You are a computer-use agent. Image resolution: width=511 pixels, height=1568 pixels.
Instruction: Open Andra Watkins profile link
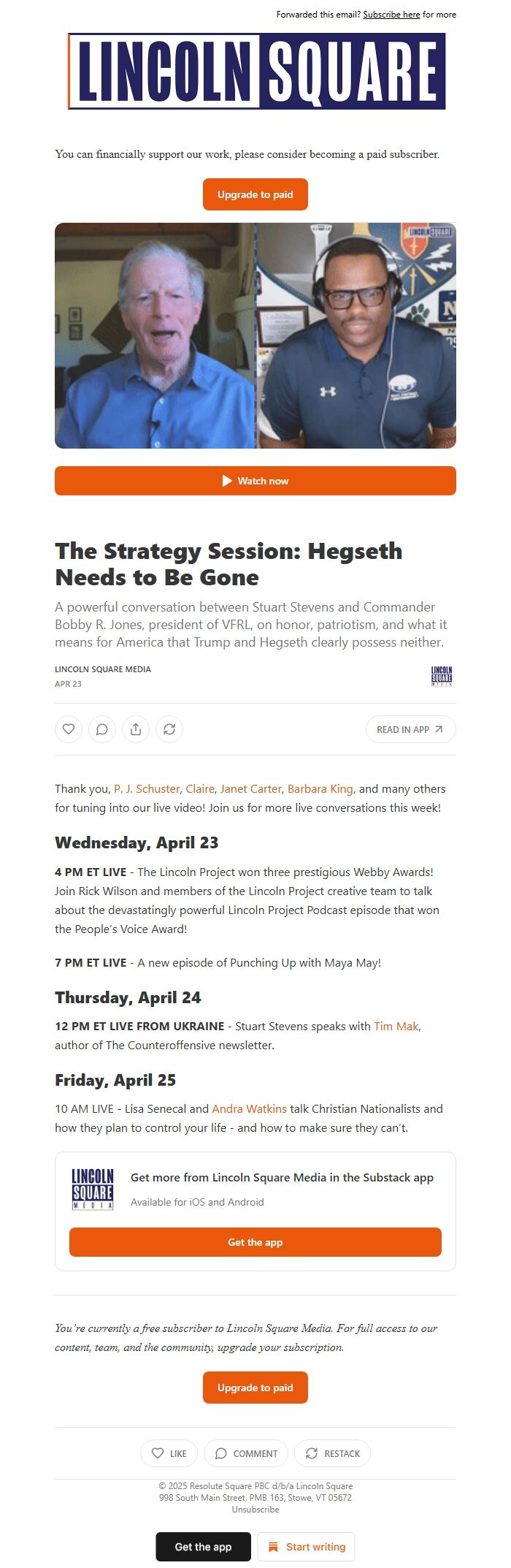(249, 1108)
